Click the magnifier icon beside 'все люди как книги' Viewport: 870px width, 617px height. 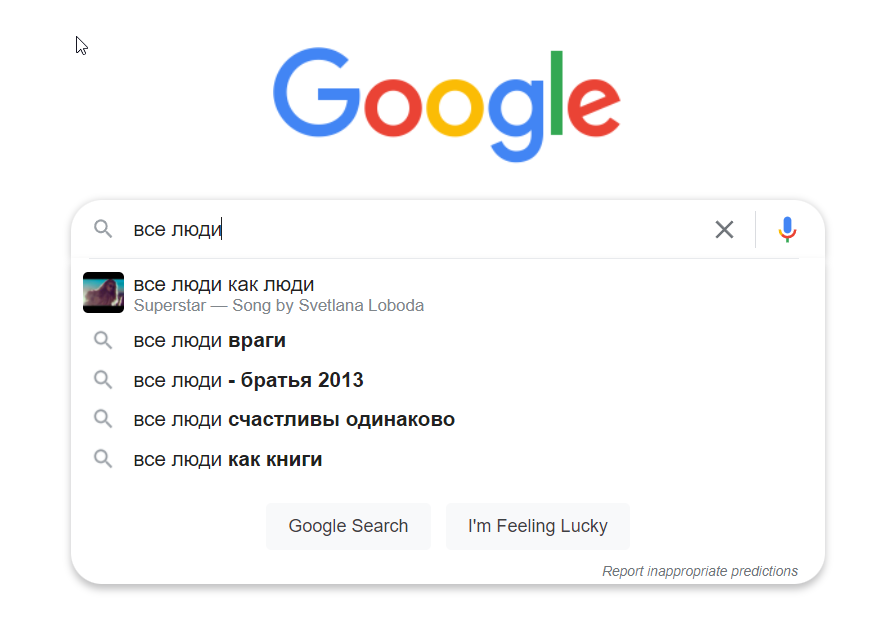103,459
